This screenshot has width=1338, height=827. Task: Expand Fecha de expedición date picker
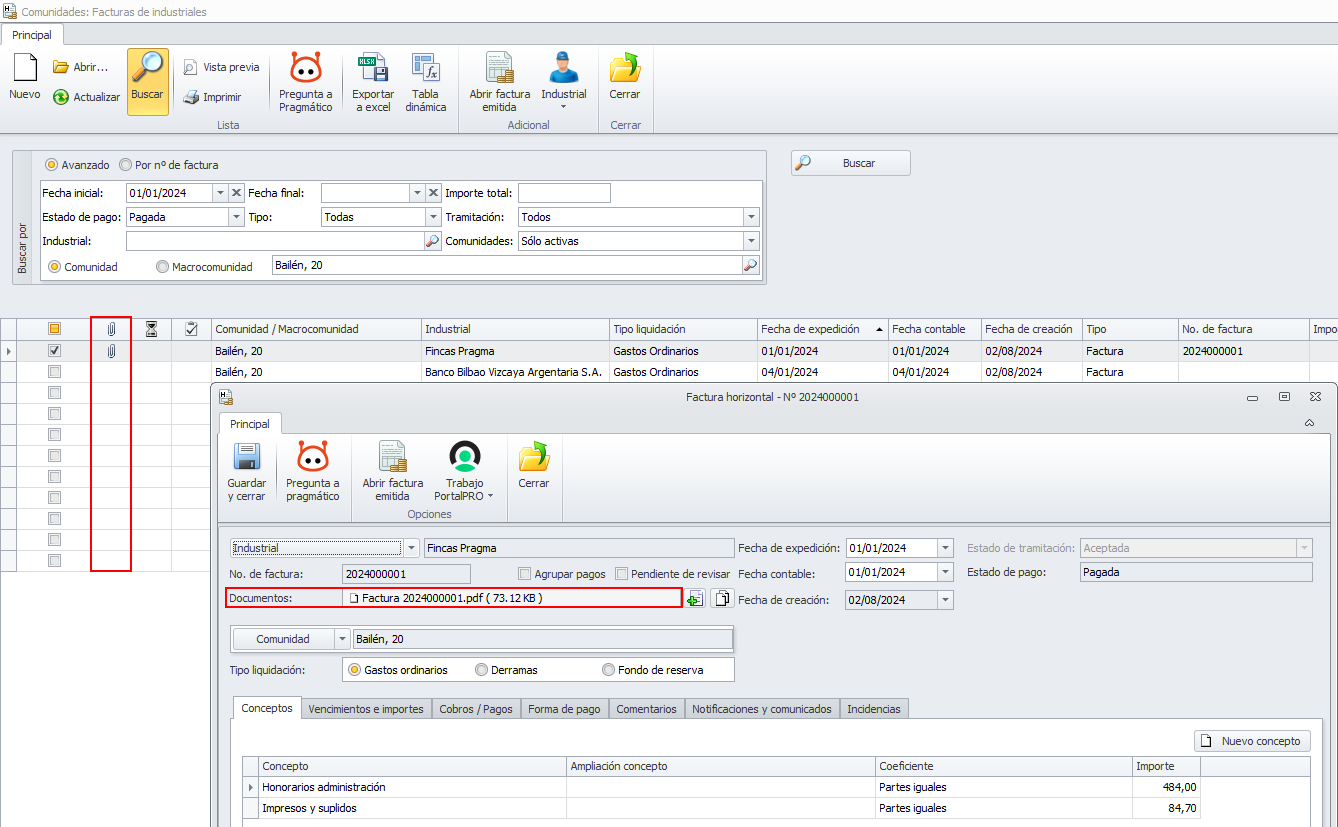pos(945,548)
